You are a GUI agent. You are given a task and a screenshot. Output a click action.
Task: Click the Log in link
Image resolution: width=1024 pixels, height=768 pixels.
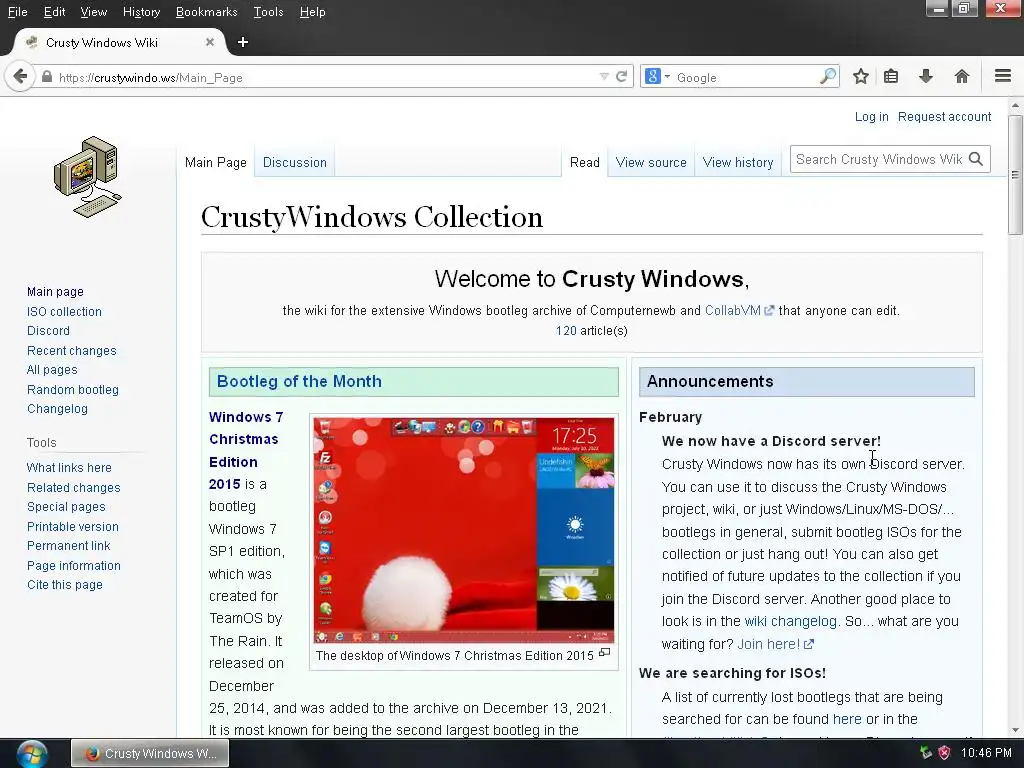click(x=871, y=117)
